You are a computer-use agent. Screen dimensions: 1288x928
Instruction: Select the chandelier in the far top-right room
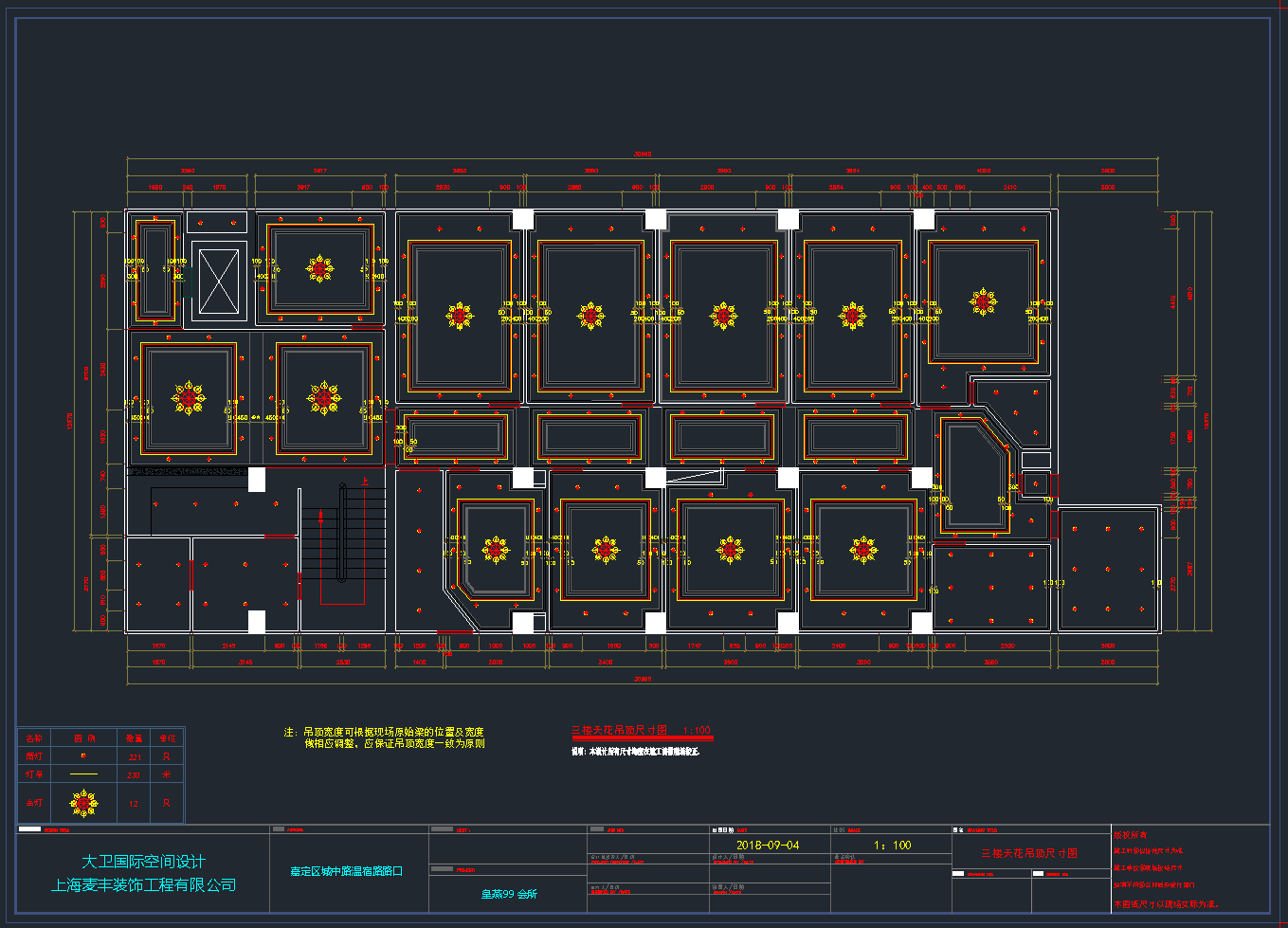click(983, 302)
